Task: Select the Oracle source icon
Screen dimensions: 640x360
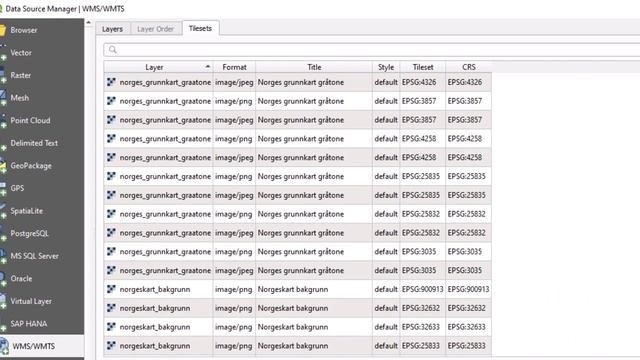Action: click(x=3, y=279)
